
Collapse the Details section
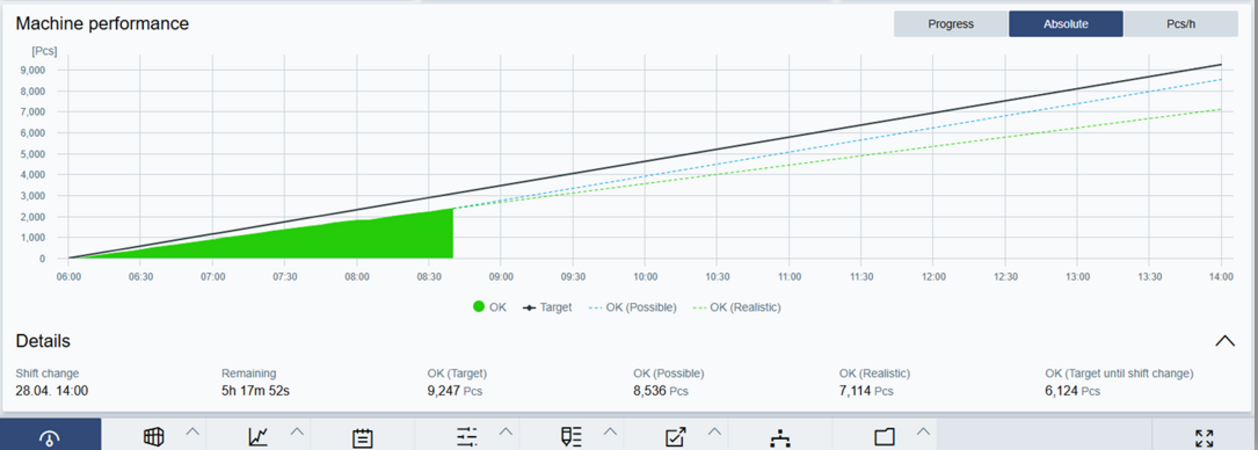1225,341
